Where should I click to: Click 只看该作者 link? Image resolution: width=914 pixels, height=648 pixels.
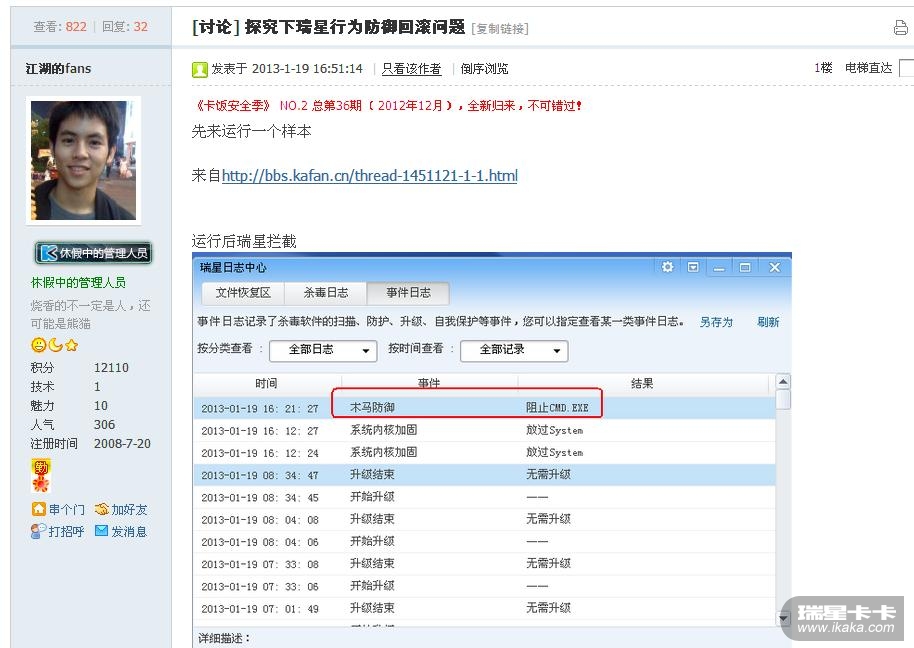(412, 69)
